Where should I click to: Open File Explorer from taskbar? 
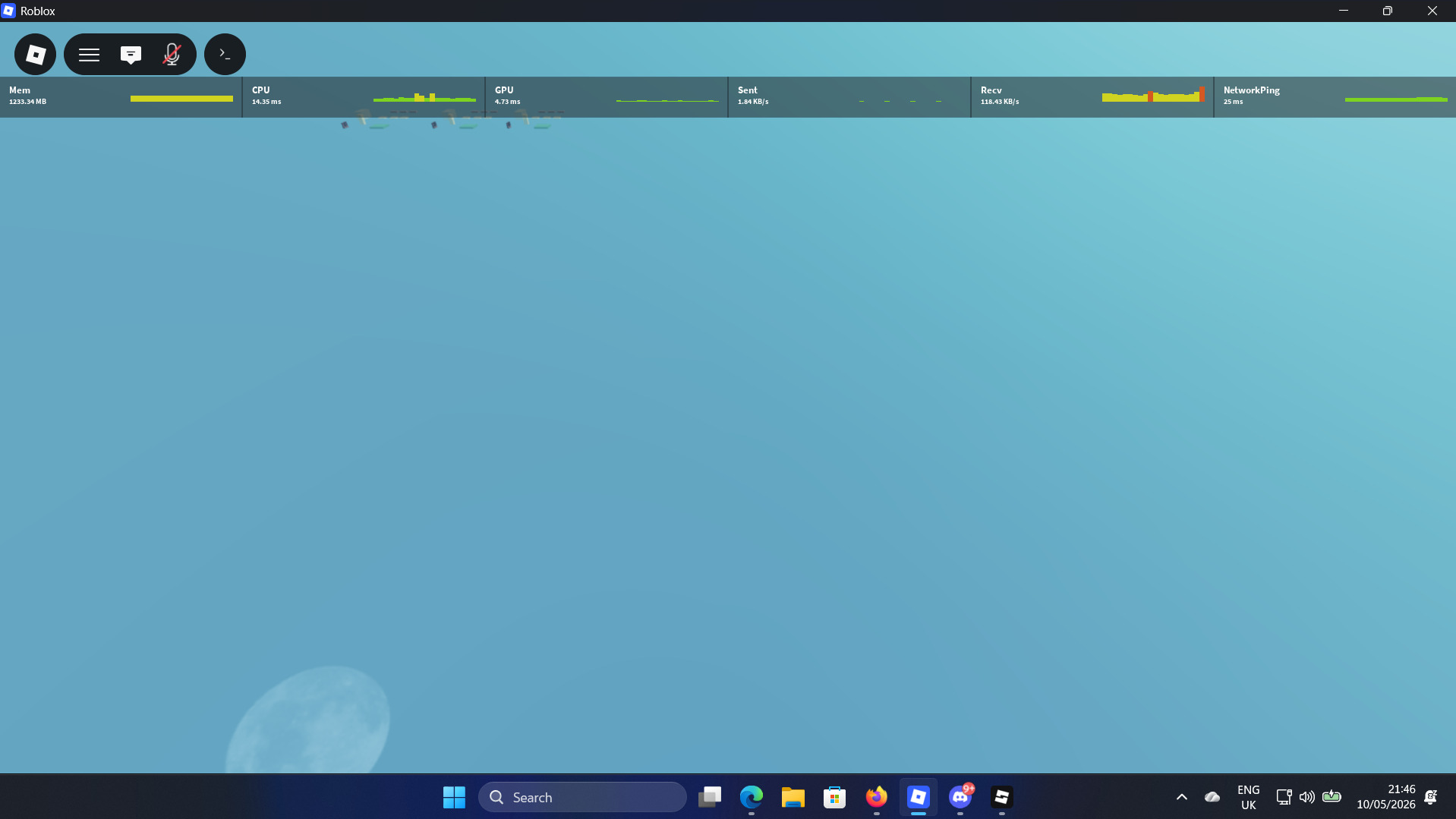point(793,797)
